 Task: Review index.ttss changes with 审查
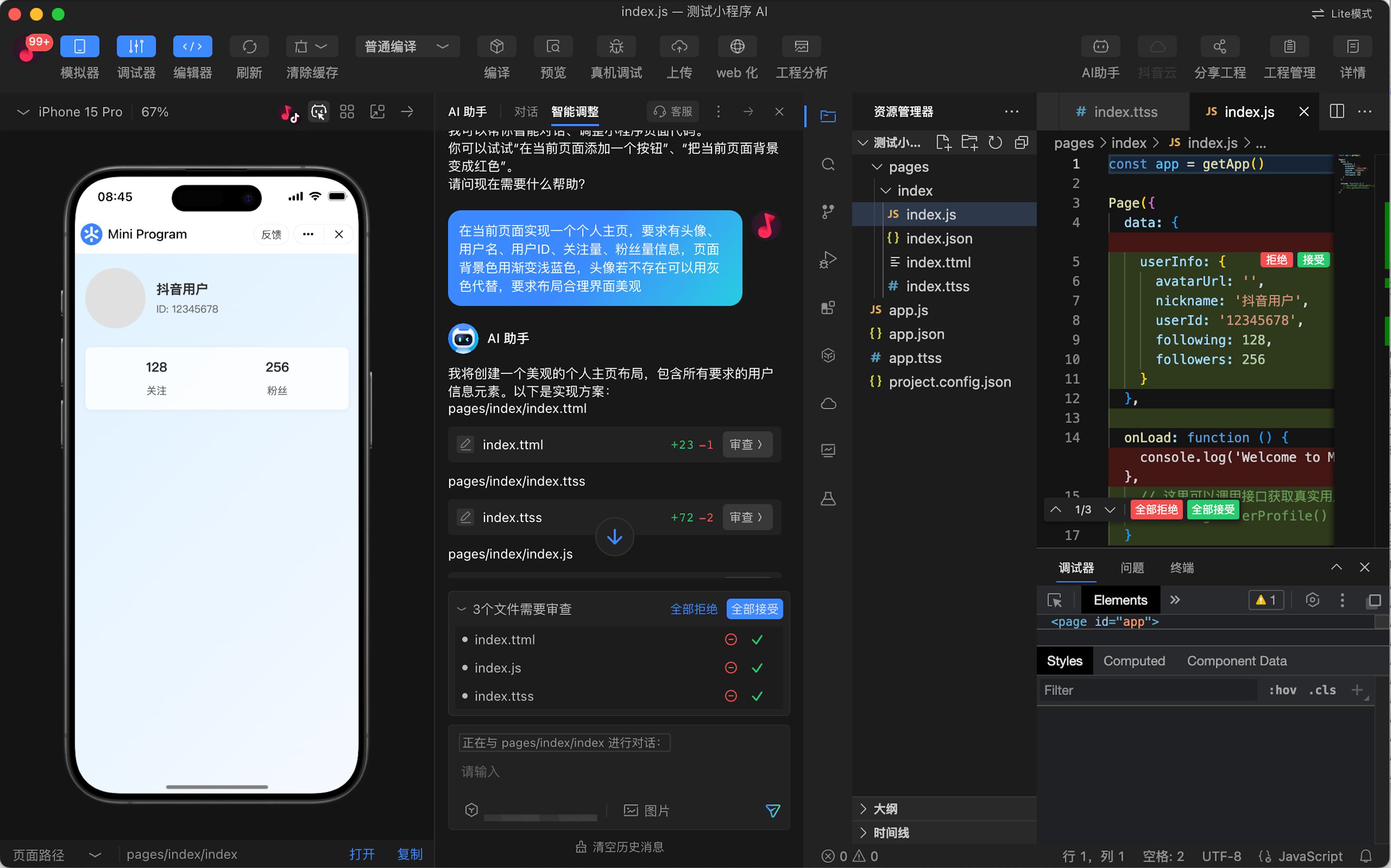tap(747, 517)
